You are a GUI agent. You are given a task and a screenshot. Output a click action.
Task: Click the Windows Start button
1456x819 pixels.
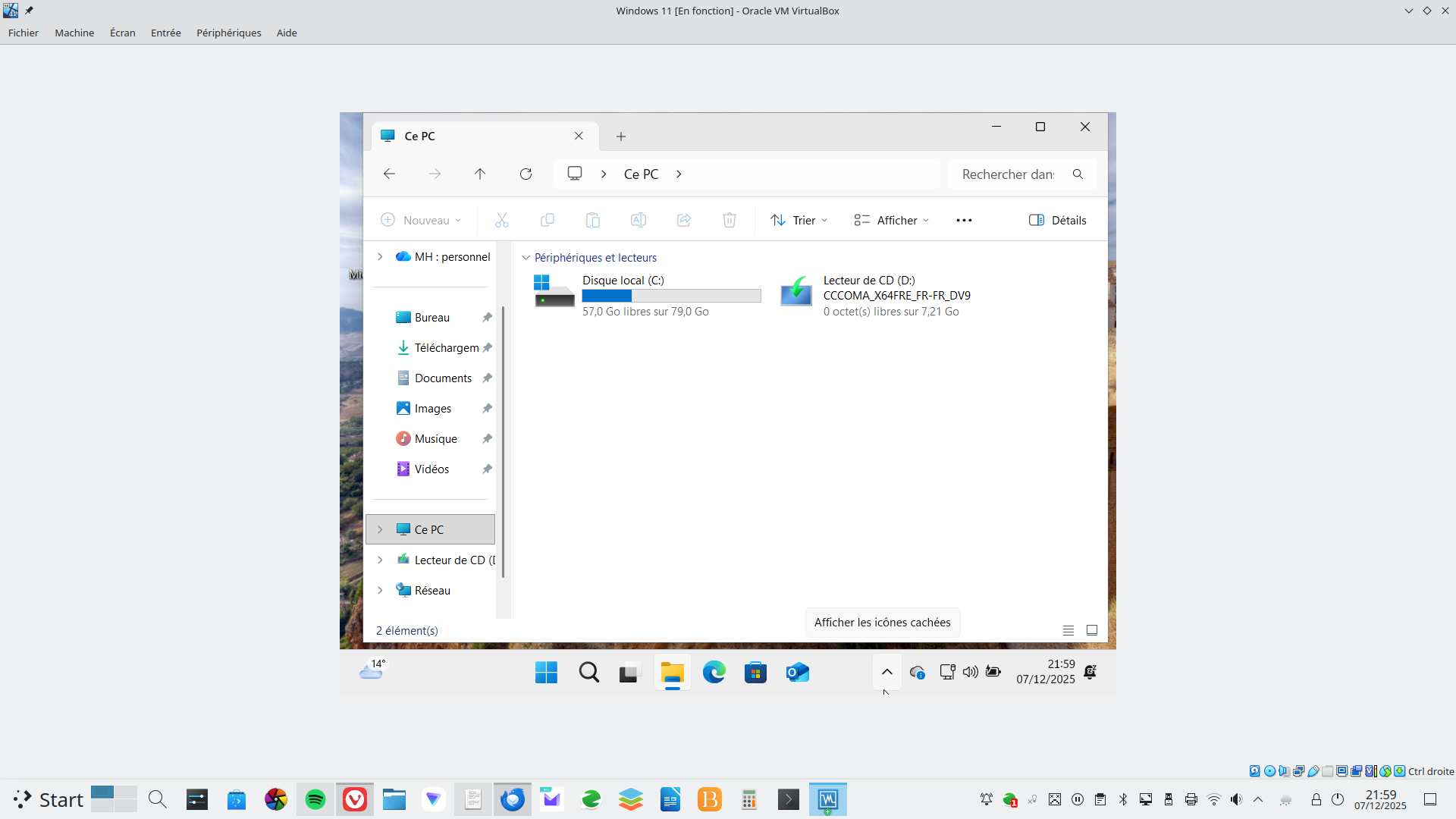pos(546,672)
